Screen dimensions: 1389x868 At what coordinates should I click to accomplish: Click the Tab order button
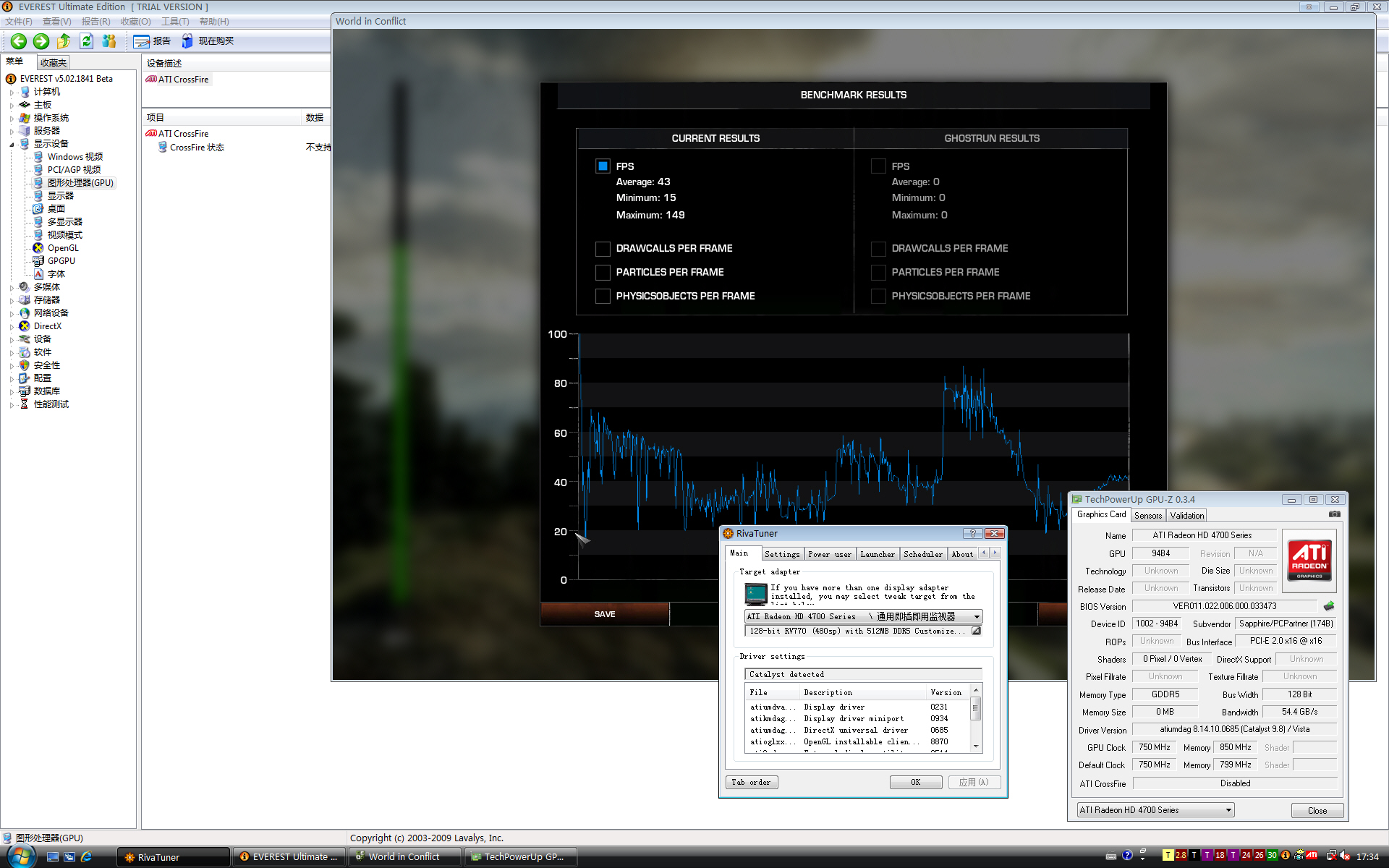[751, 782]
